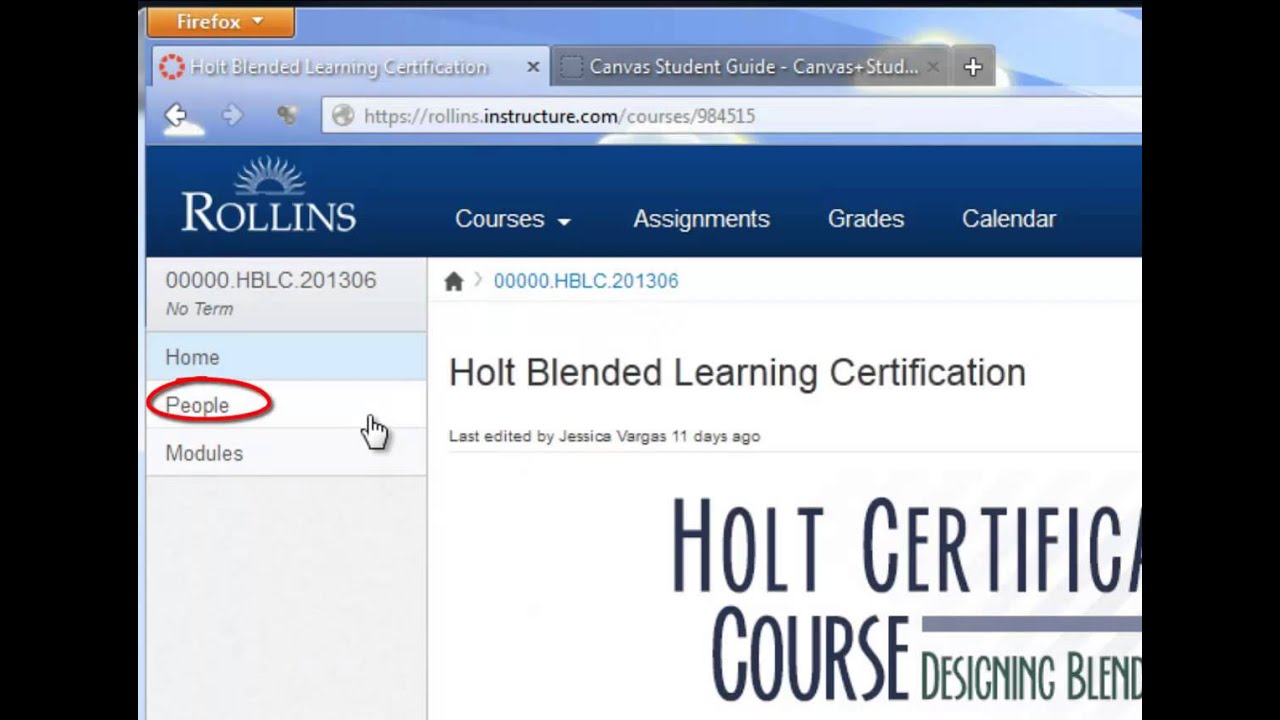
Task: Open the 00000.HBLC.201306 breadcrumb link
Action: coord(586,281)
